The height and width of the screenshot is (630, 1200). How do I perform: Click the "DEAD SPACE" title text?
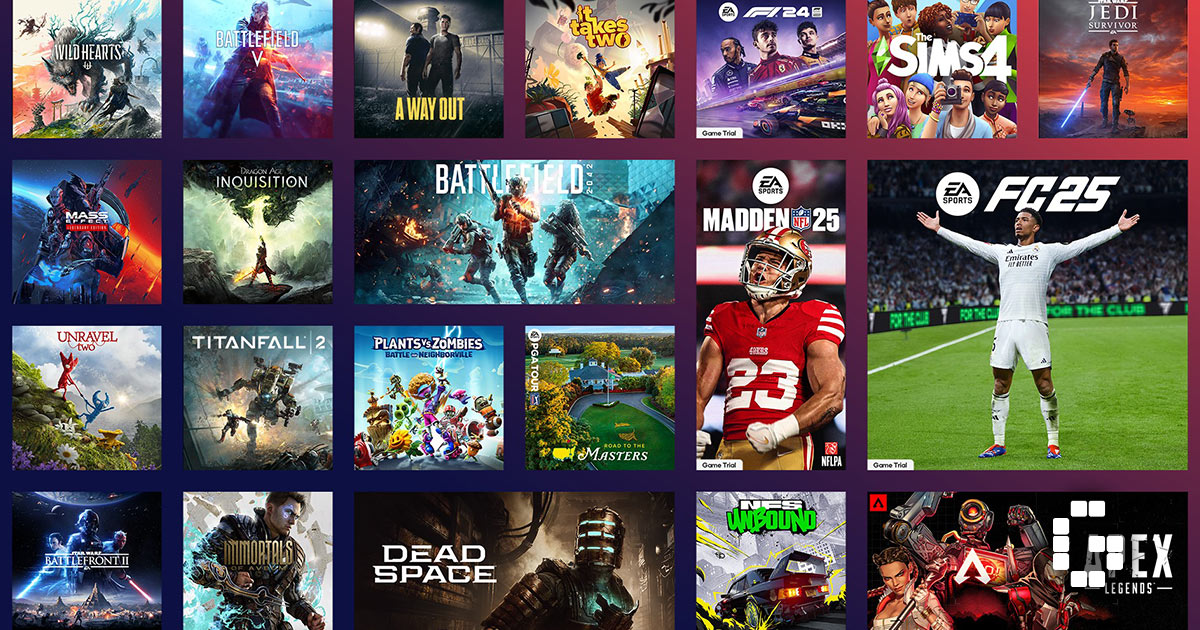[x=434, y=563]
